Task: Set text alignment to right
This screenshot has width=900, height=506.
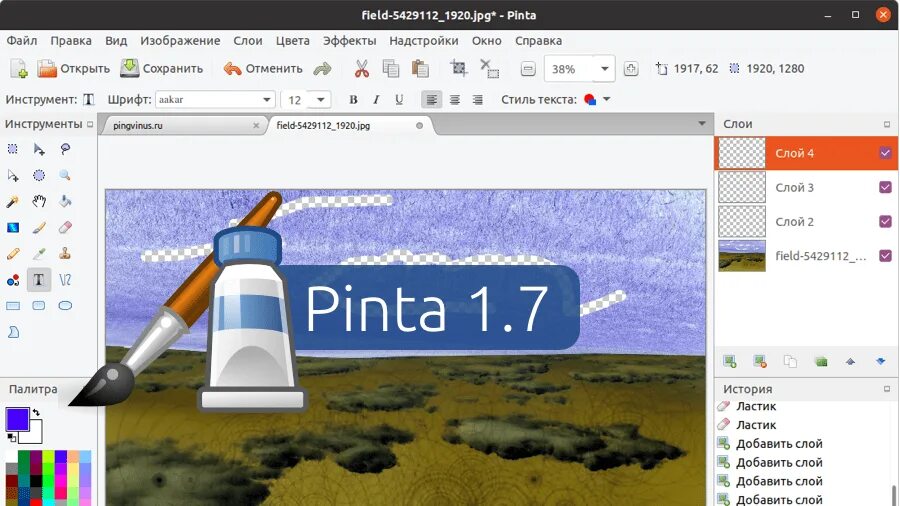Action: (x=478, y=100)
